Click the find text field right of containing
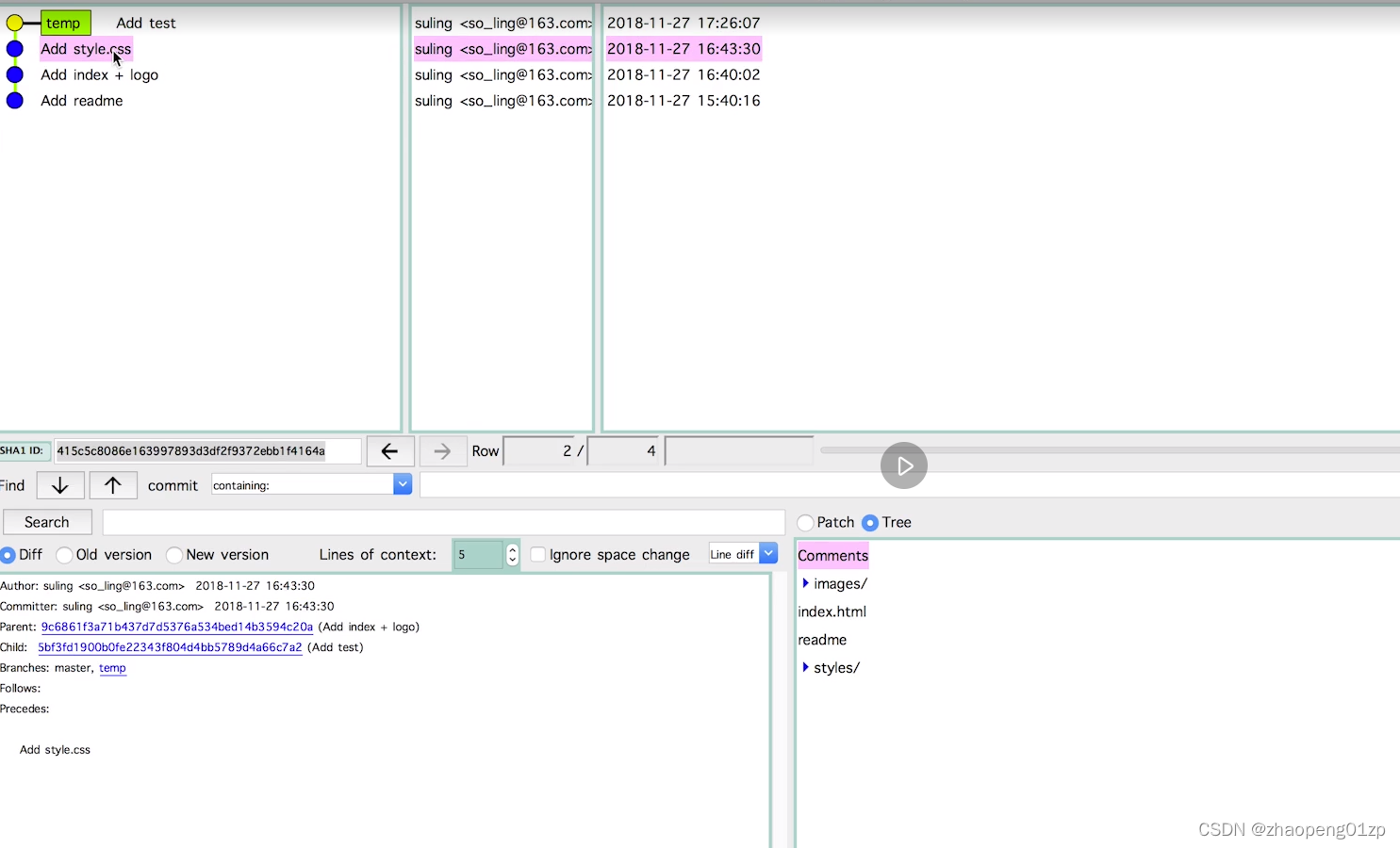 pos(910,485)
